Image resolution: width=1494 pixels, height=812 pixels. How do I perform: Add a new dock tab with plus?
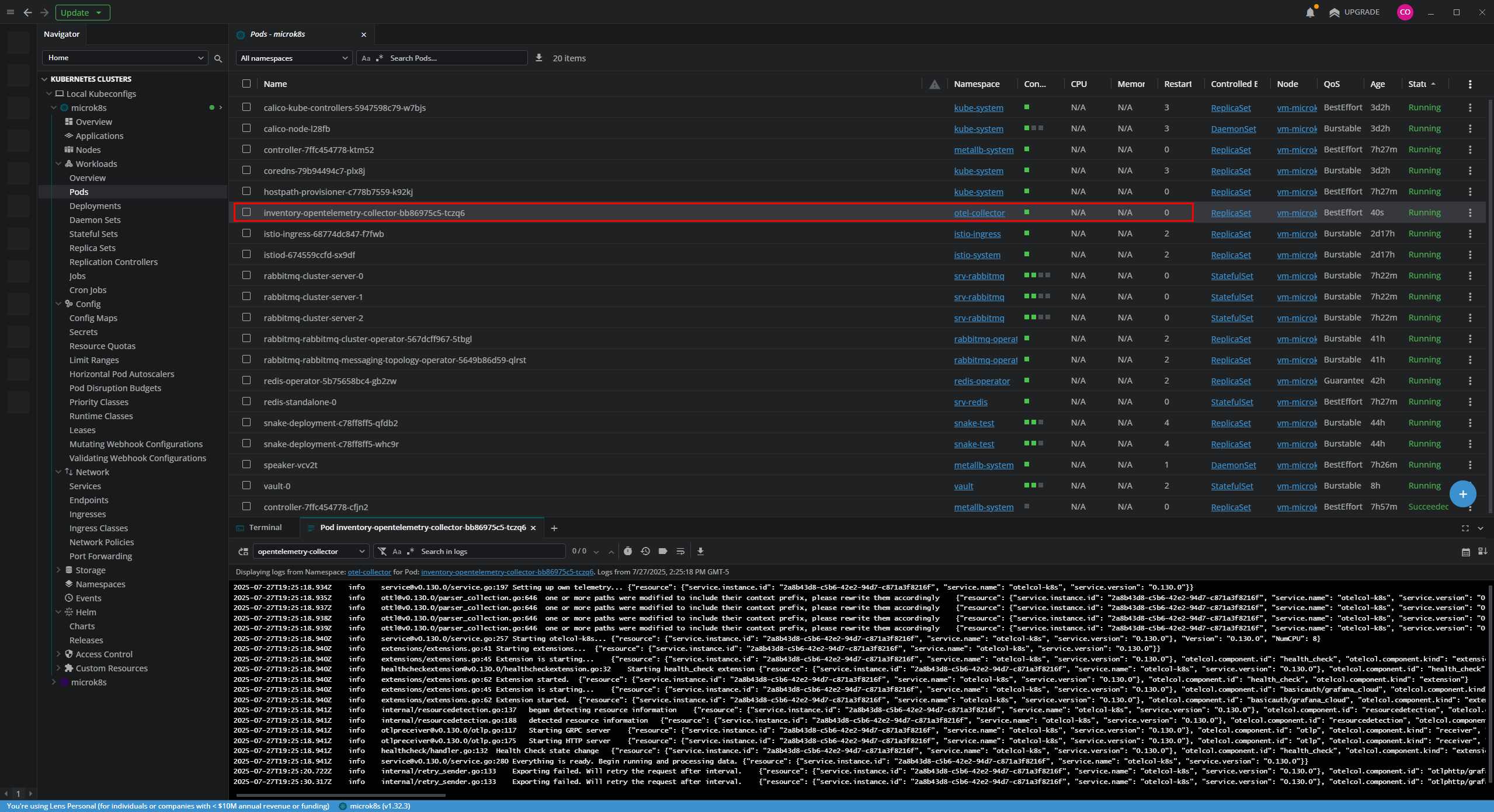click(x=554, y=528)
